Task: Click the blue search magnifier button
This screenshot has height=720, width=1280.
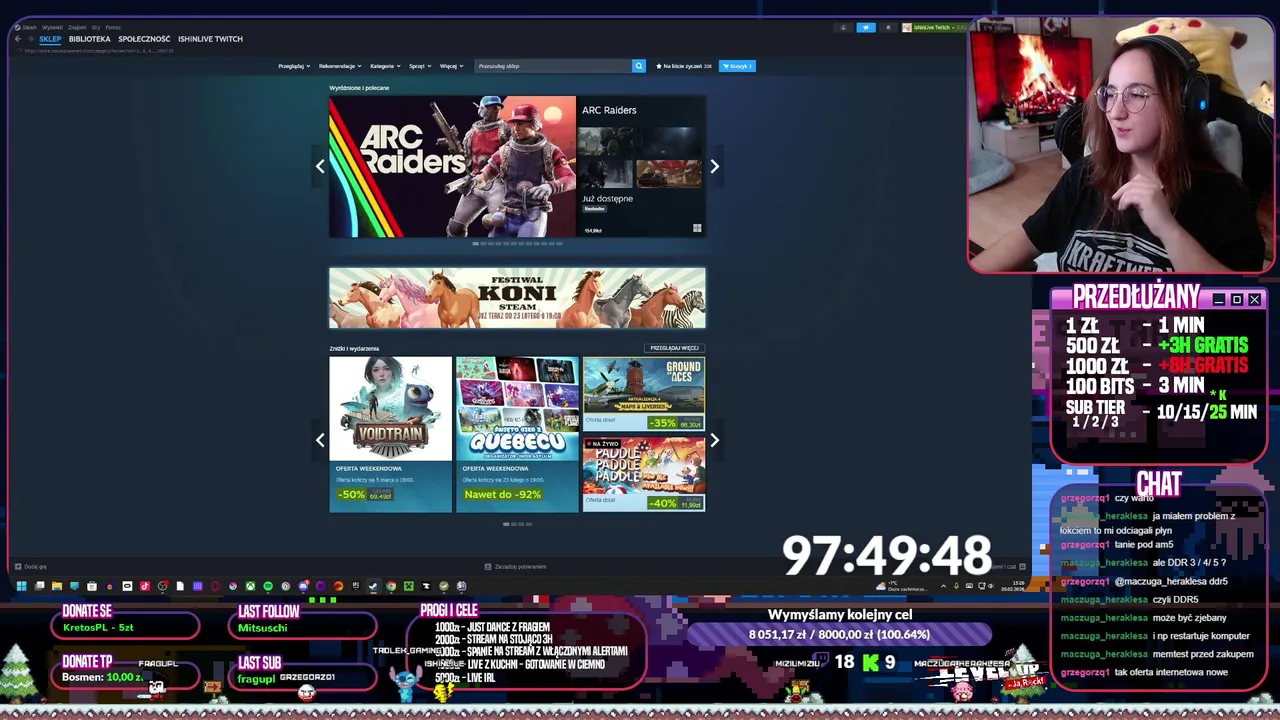Action: pos(638,66)
